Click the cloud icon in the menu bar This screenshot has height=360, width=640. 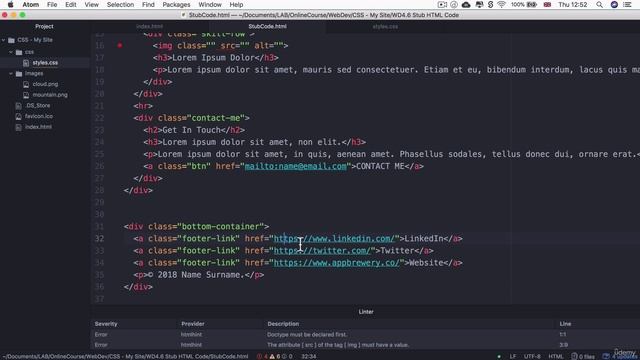click(x=466, y=4)
